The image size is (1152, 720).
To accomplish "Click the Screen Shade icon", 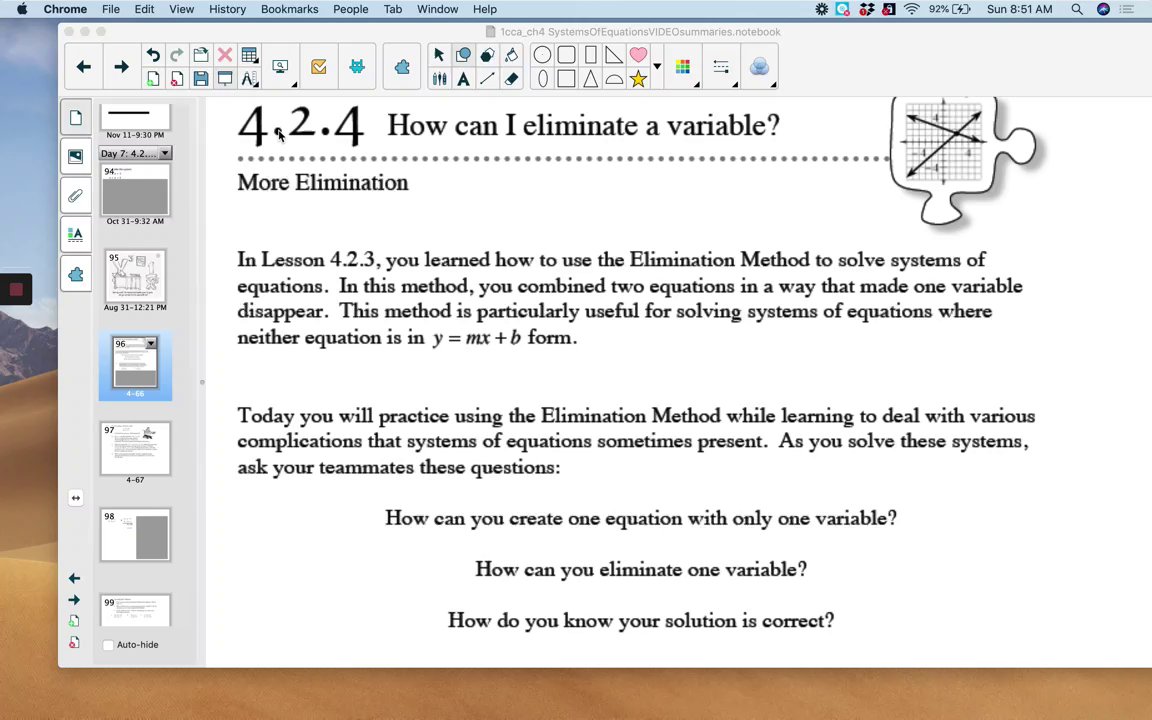I will point(225,79).
